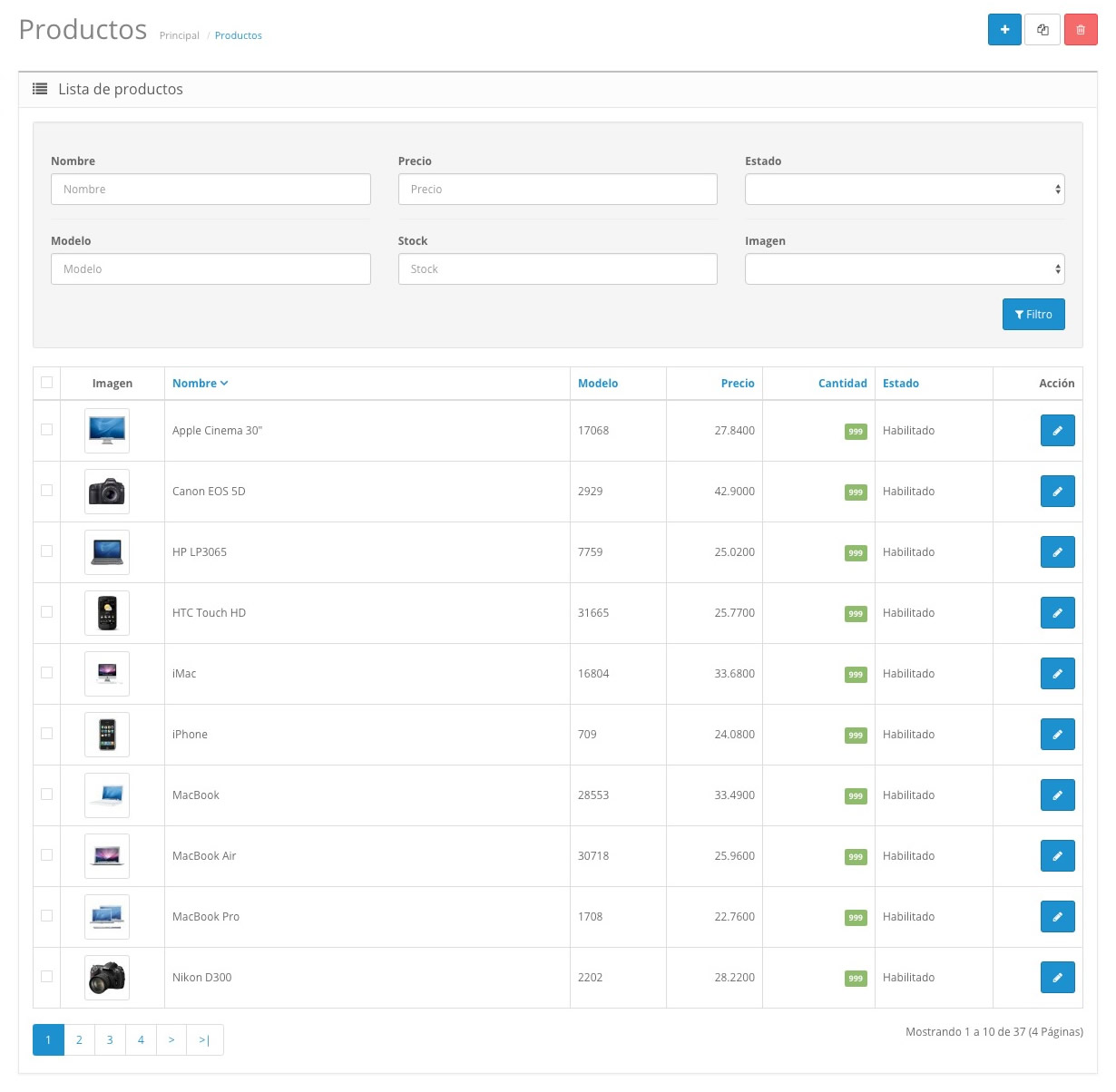The width and height of the screenshot is (1116, 1092).
Task: Check the Canon EOS 5D row checkbox
Action: (47, 491)
